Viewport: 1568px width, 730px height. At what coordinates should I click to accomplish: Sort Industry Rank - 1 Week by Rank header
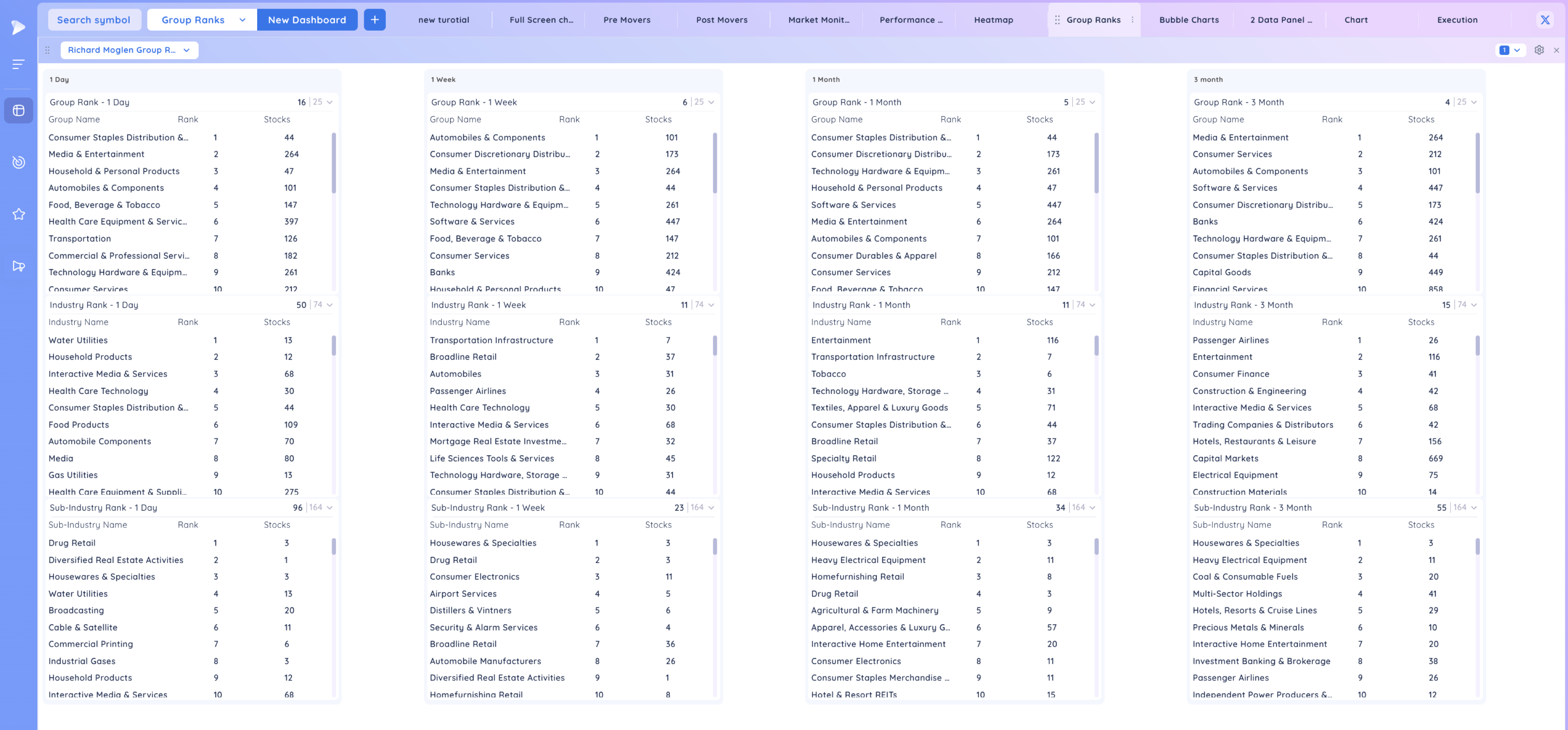pyautogui.click(x=569, y=322)
